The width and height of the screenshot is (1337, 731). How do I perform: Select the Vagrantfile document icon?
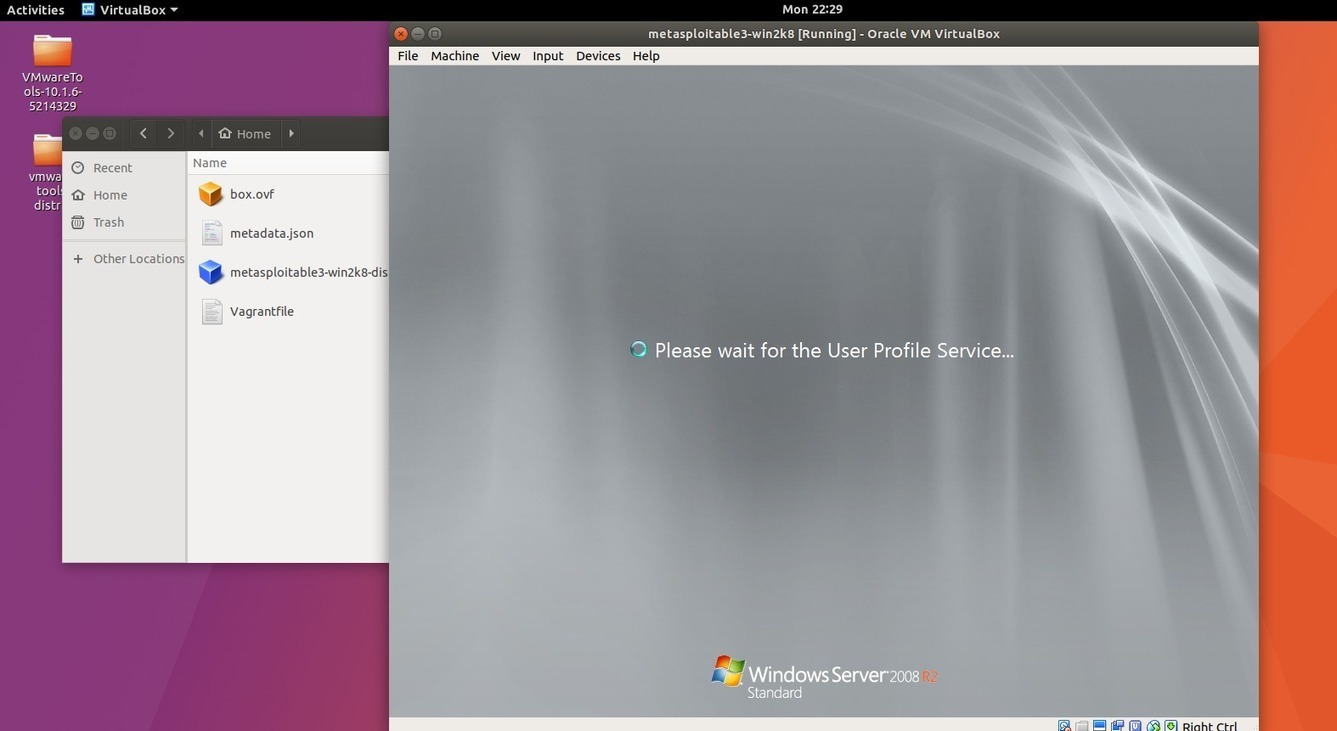(211, 311)
